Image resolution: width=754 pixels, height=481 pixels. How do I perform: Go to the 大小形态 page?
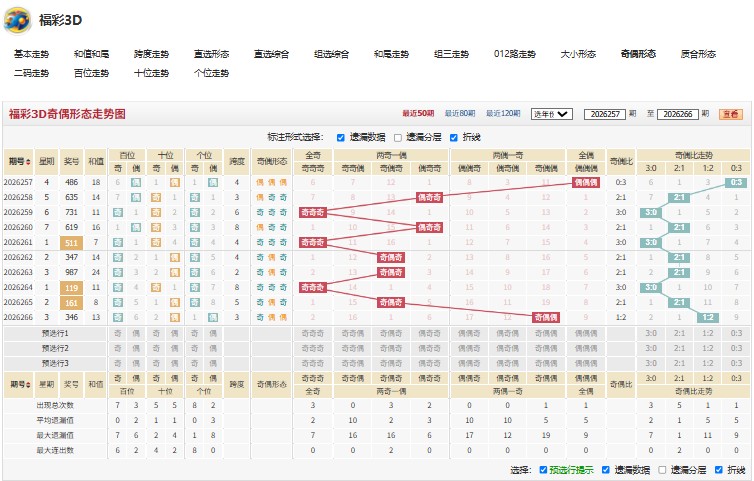click(578, 54)
